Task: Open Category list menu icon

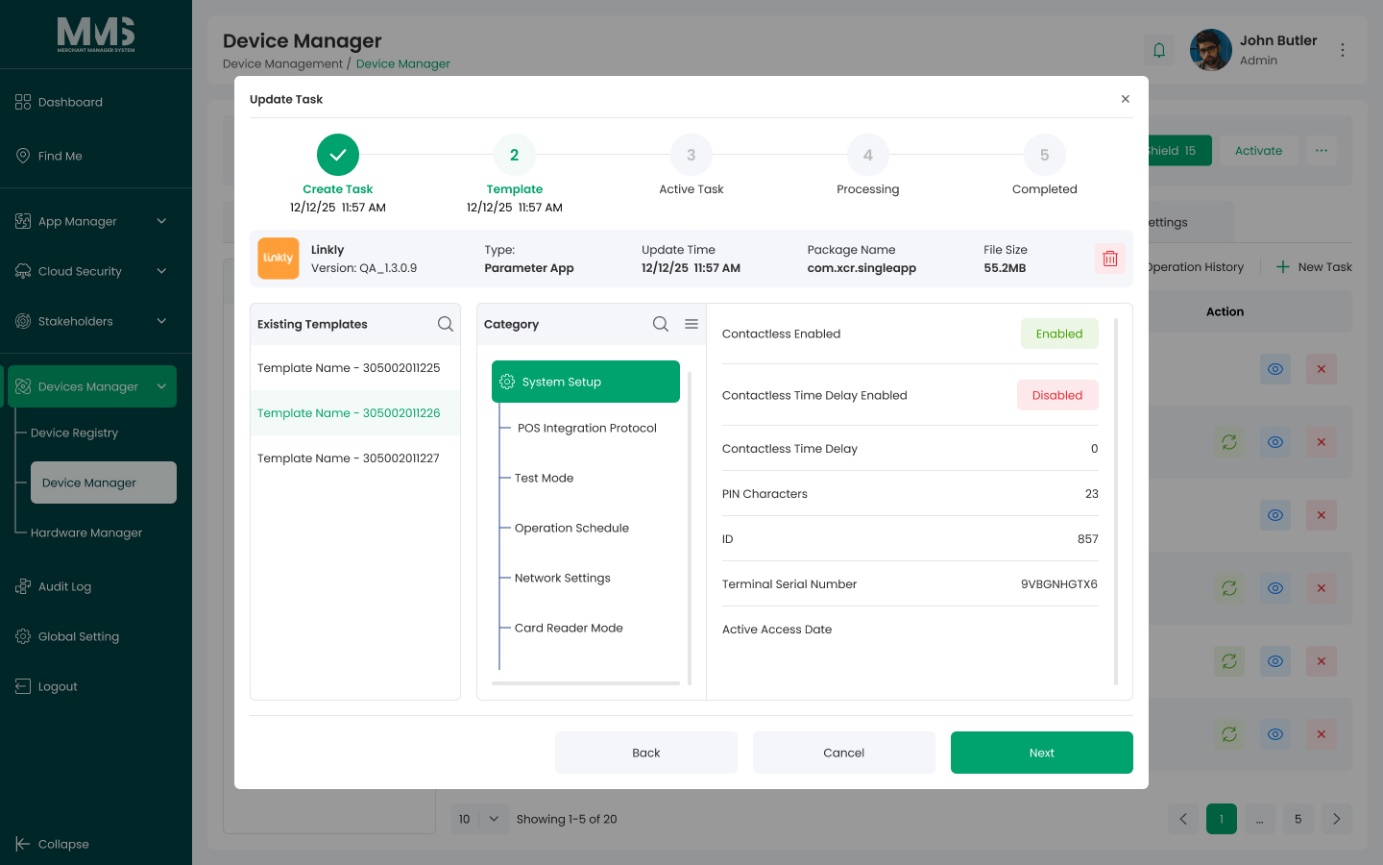Action: (691, 324)
